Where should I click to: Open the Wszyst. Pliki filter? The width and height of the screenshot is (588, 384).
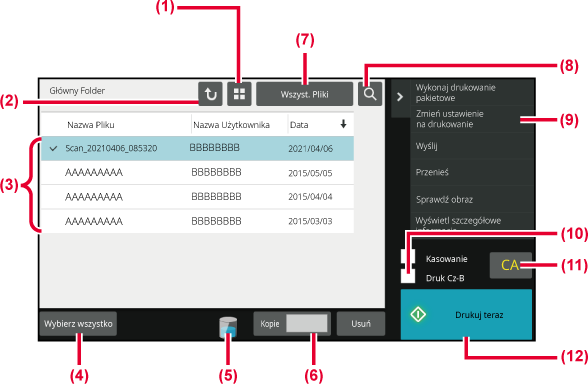(304, 94)
